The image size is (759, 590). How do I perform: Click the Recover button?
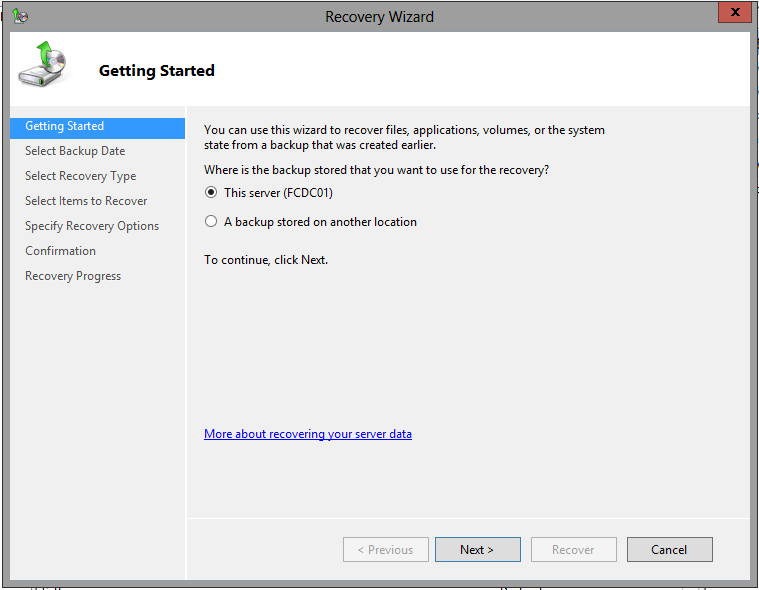(x=574, y=549)
